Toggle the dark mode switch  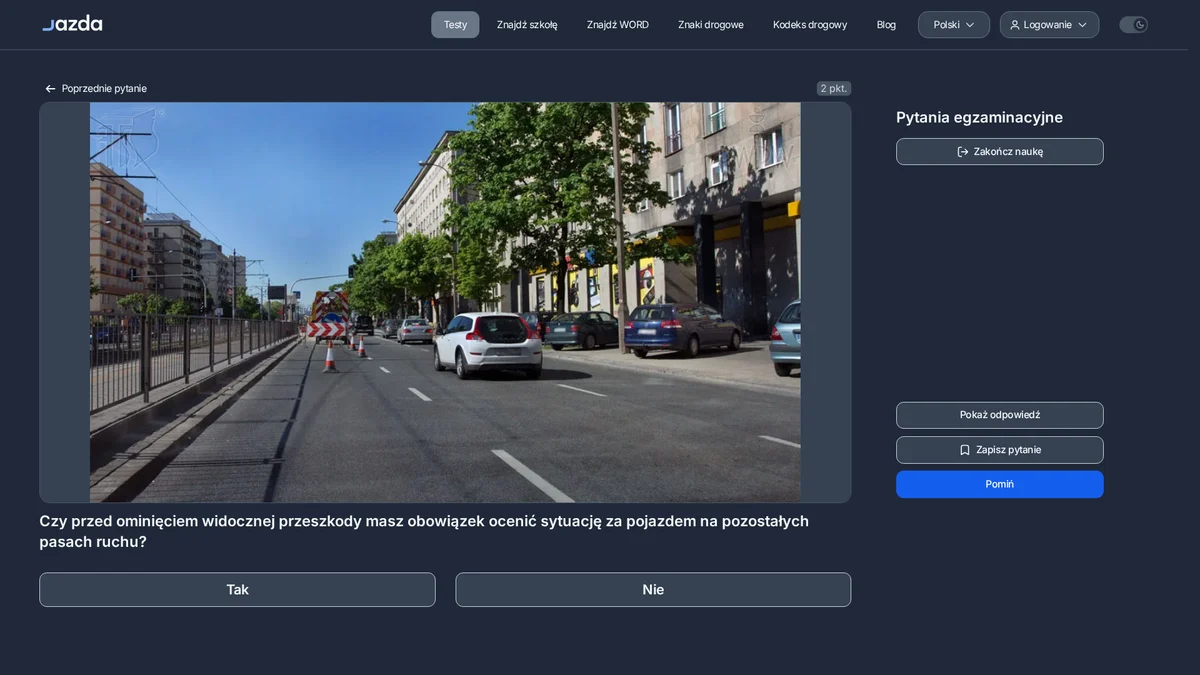coord(1133,25)
